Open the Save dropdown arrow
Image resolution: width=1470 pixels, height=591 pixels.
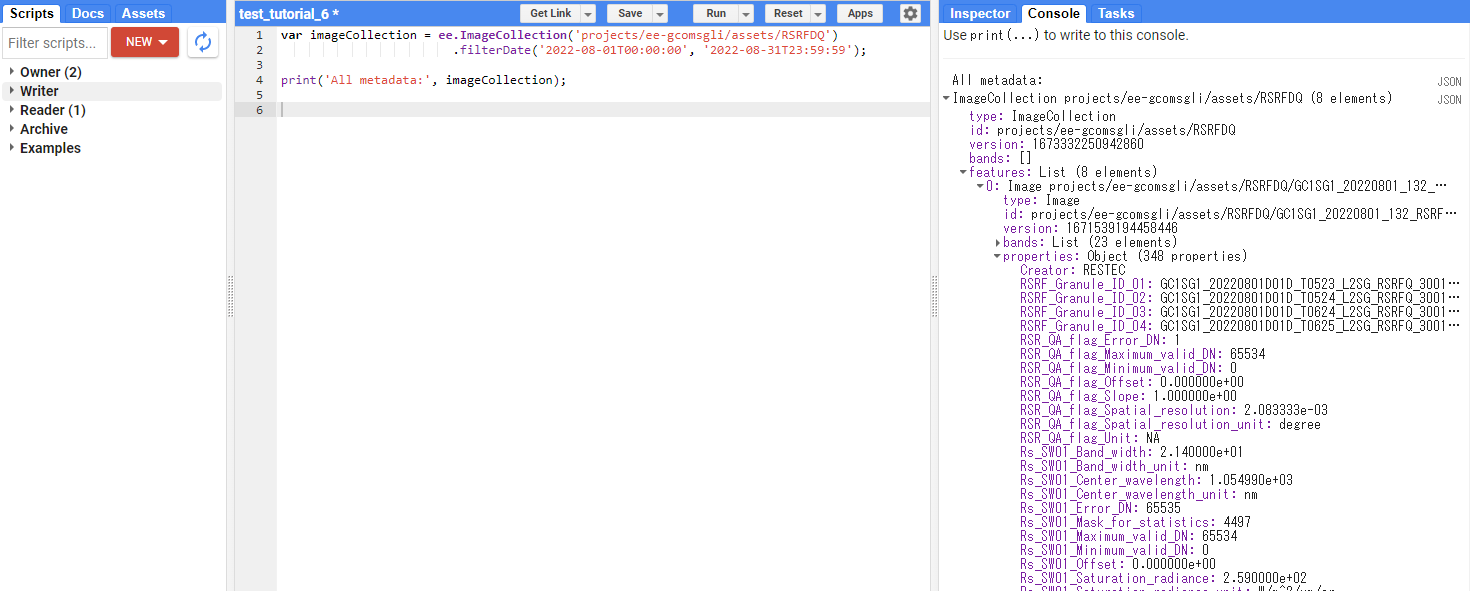tap(660, 14)
